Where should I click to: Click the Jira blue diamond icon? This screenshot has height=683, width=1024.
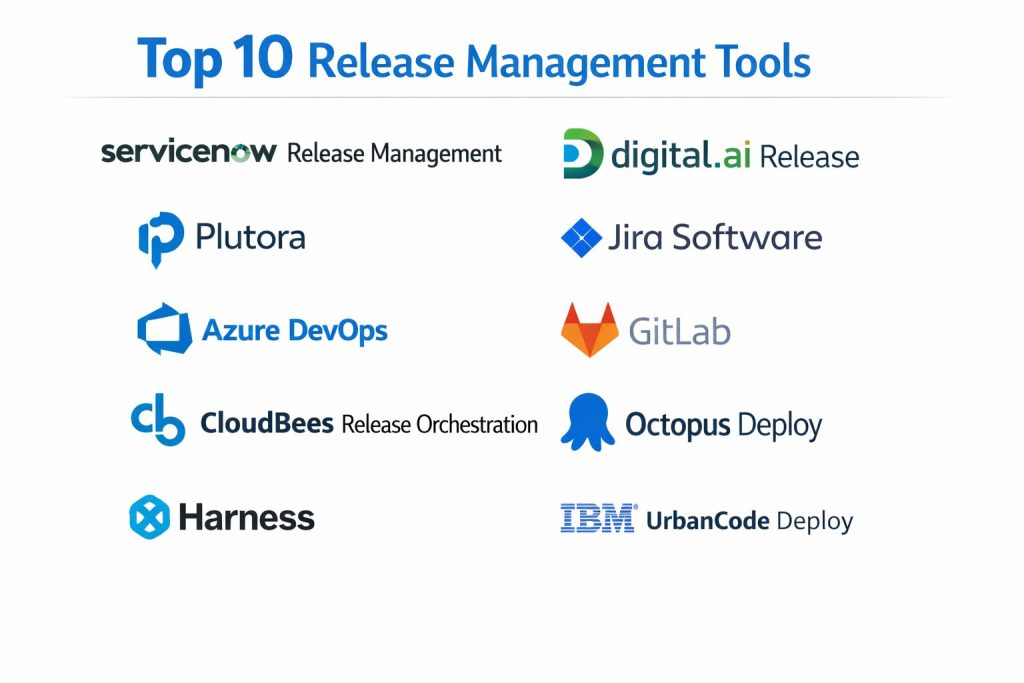click(x=581, y=238)
